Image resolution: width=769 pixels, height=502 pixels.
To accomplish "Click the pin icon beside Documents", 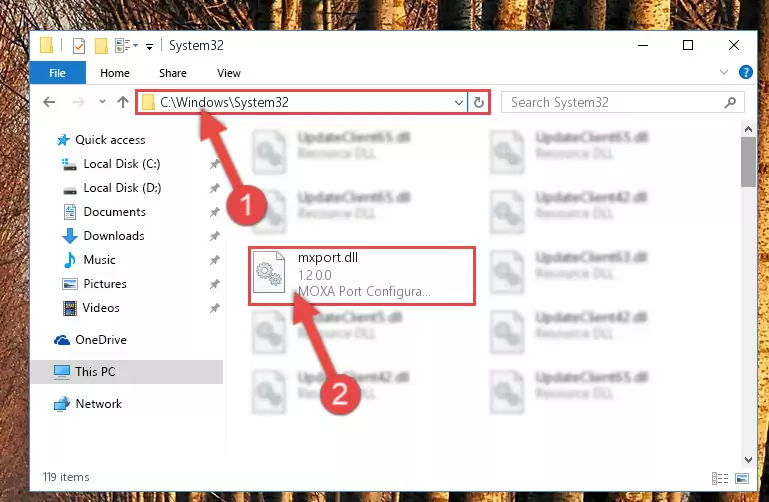I will [214, 212].
